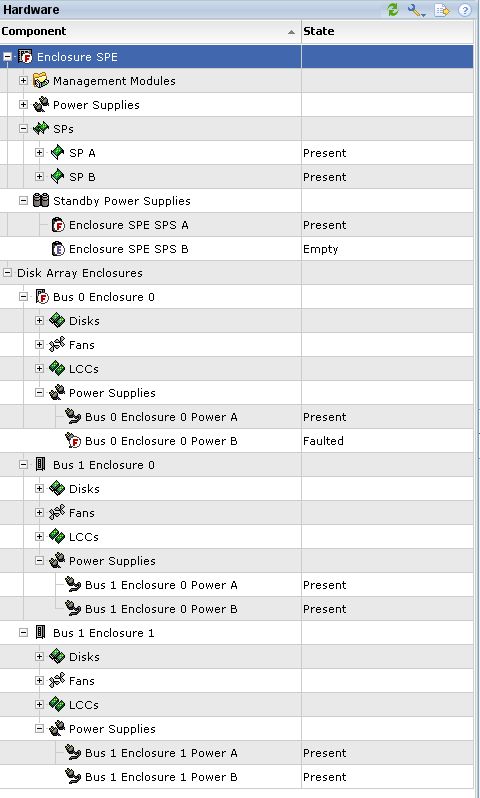Click the SP A processor icon
The height and width of the screenshot is (798, 480).
(58, 153)
